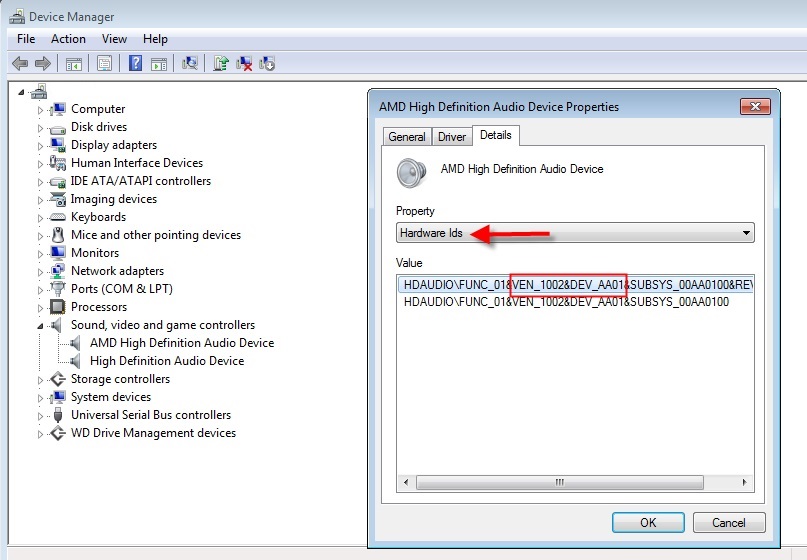Click the Value list scroll right arrow
The width and height of the screenshot is (807, 560).
point(744,482)
